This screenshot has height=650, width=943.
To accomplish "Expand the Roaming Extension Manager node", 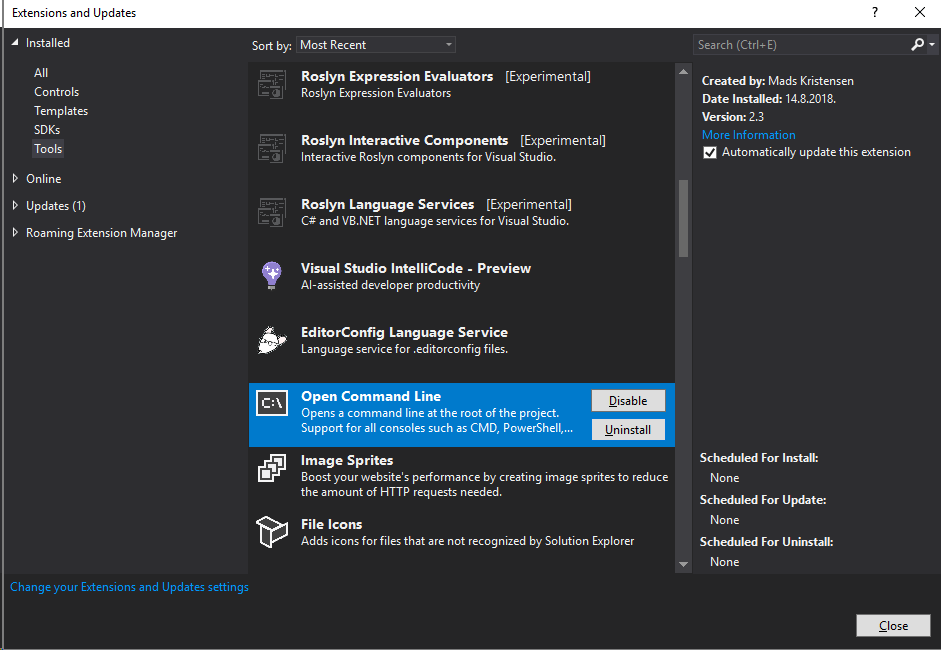I will [15, 233].
